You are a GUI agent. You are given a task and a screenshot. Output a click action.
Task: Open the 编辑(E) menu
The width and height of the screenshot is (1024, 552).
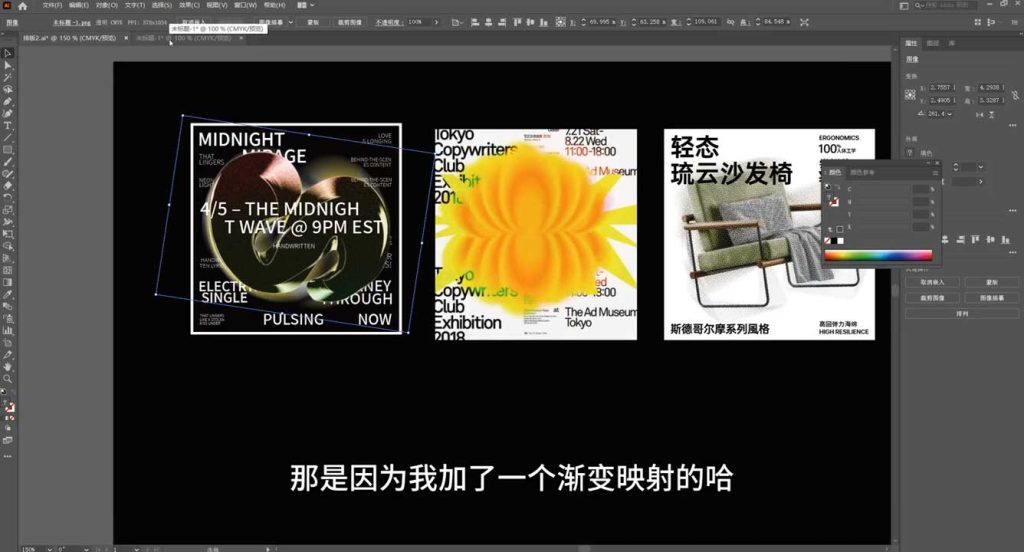click(78, 5)
